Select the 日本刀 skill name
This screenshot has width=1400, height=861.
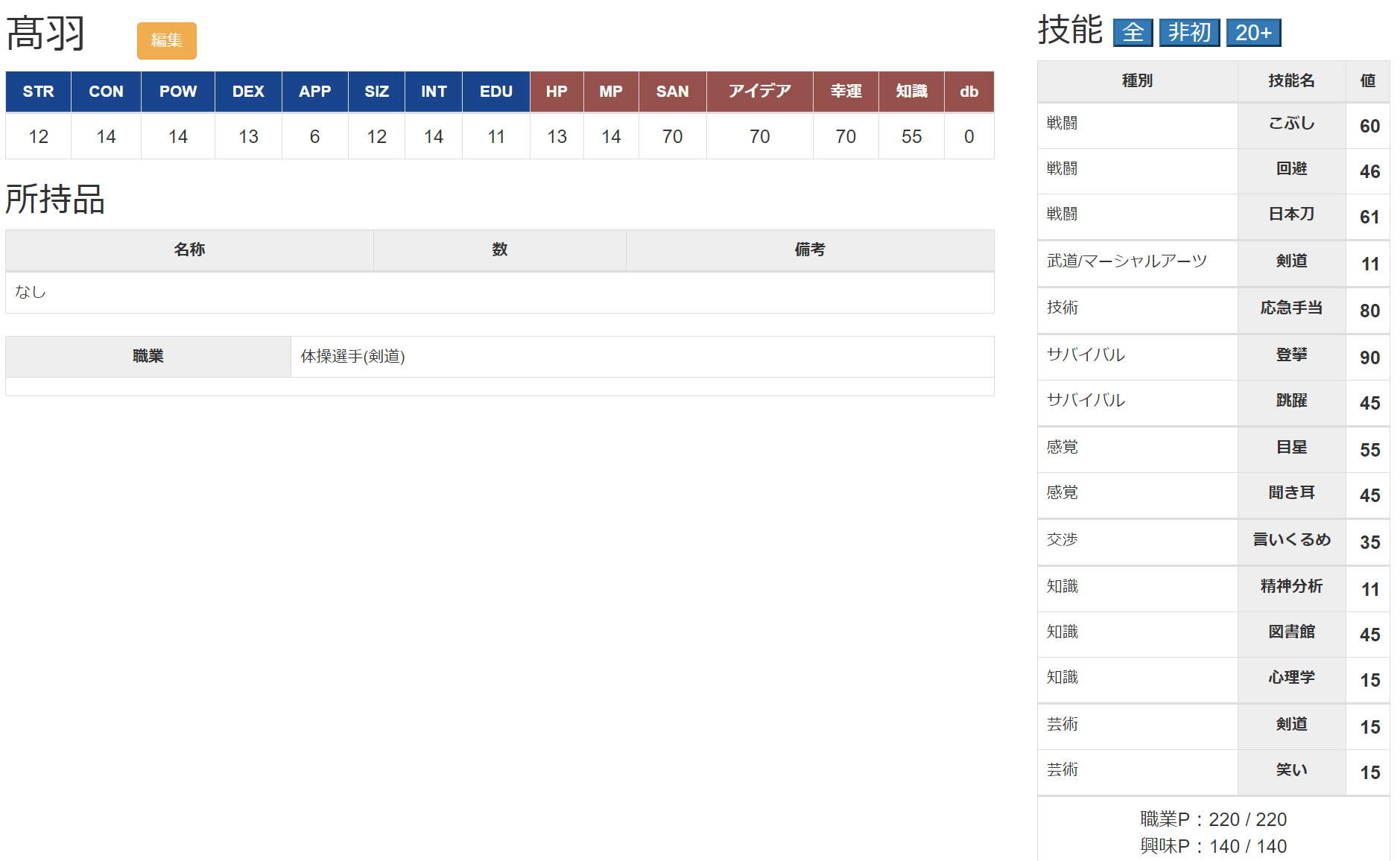1291,215
